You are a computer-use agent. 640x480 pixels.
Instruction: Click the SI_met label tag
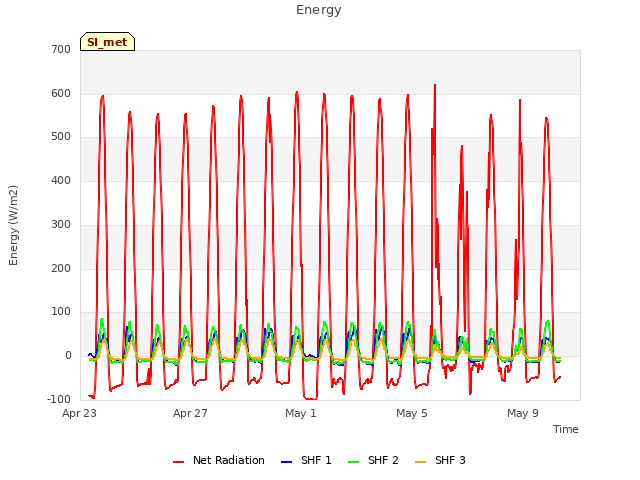tap(107, 42)
